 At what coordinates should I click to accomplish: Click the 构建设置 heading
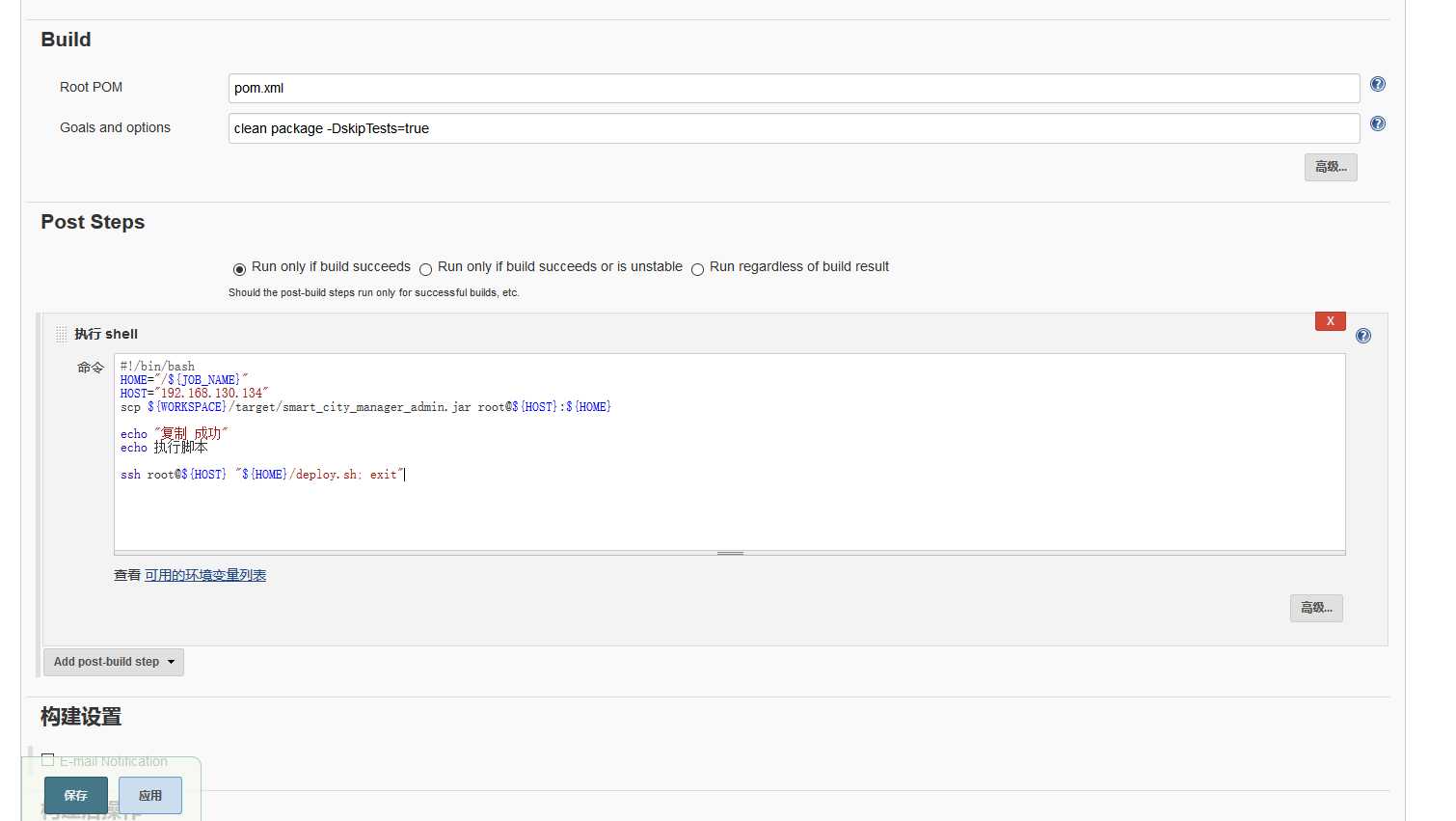coord(81,717)
